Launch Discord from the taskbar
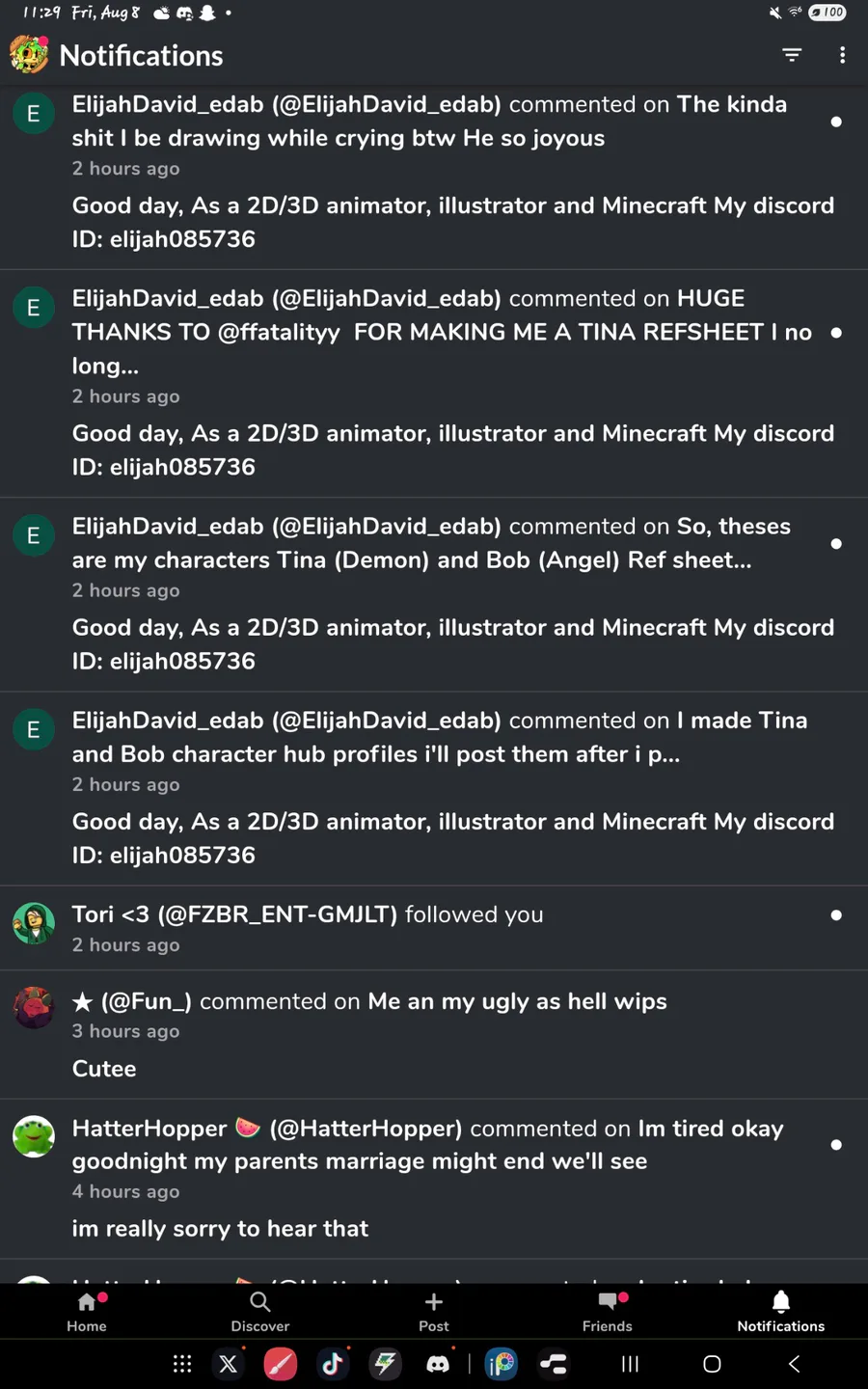The image size is (868, 1389). (x=438, y=1364)
